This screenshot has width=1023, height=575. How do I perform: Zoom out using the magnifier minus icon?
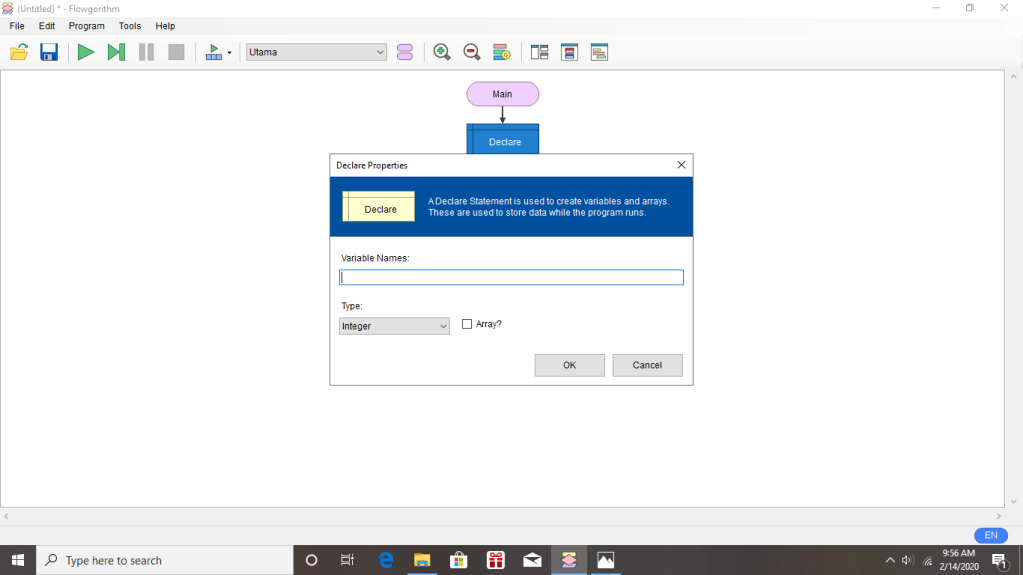(x=471, y=52)
